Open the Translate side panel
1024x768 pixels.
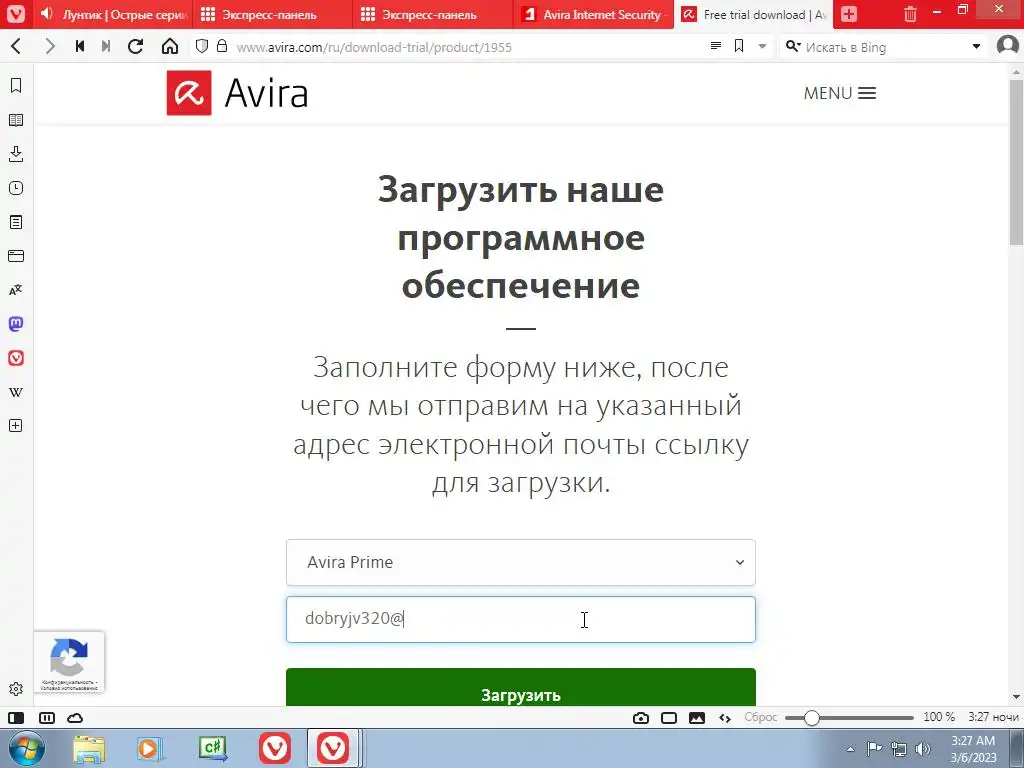click(16, 290)
